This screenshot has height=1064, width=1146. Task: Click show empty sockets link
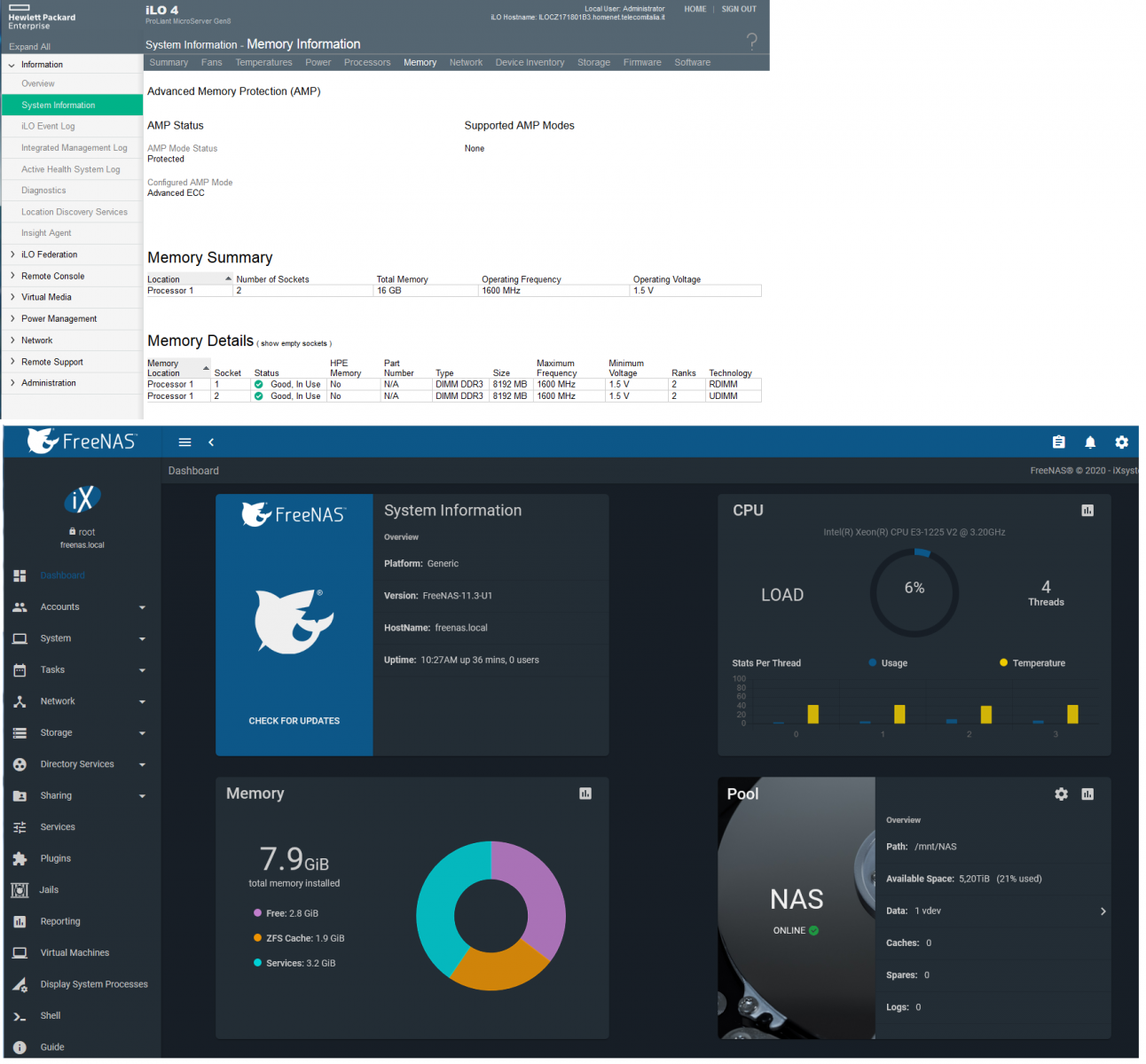(x=294, y=343)
